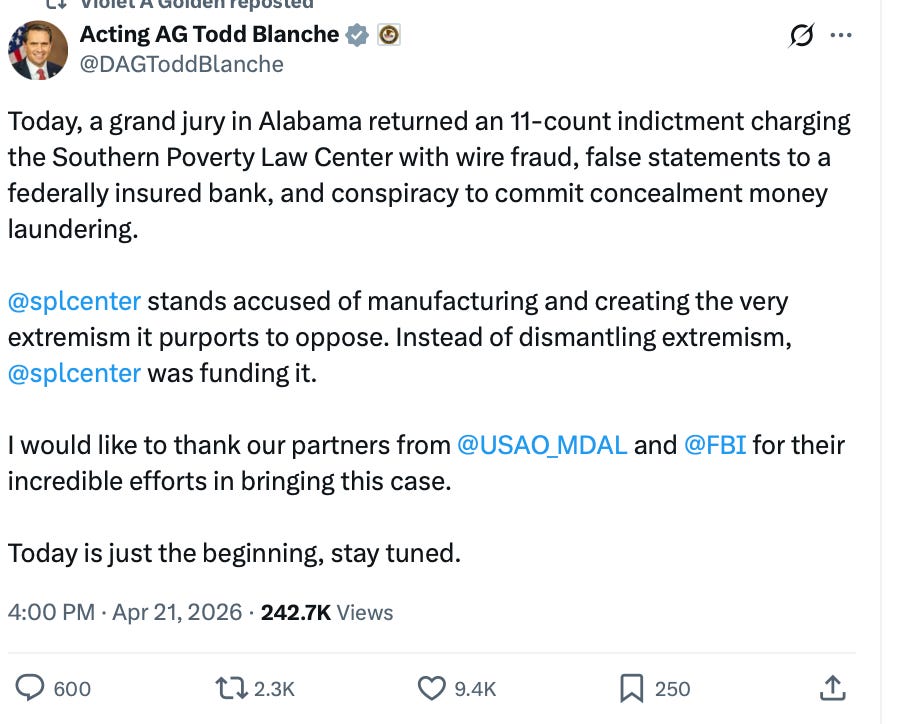Open the share icon at bottom right
This screenshot has width=908, height=724.
click(x=832, y=688)
